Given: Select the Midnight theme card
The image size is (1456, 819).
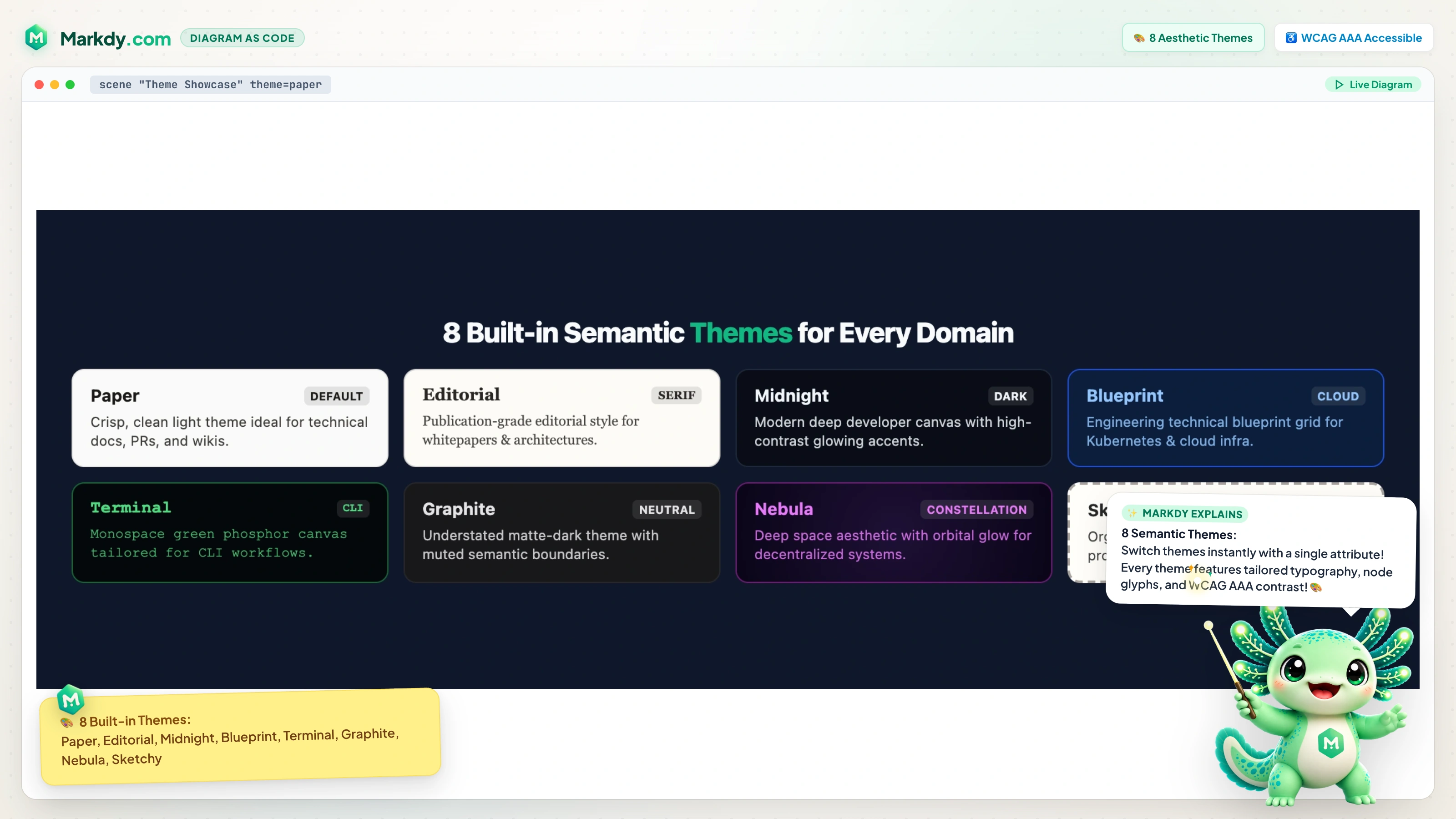Looking at the screenshot, I should tap(894, 418).
